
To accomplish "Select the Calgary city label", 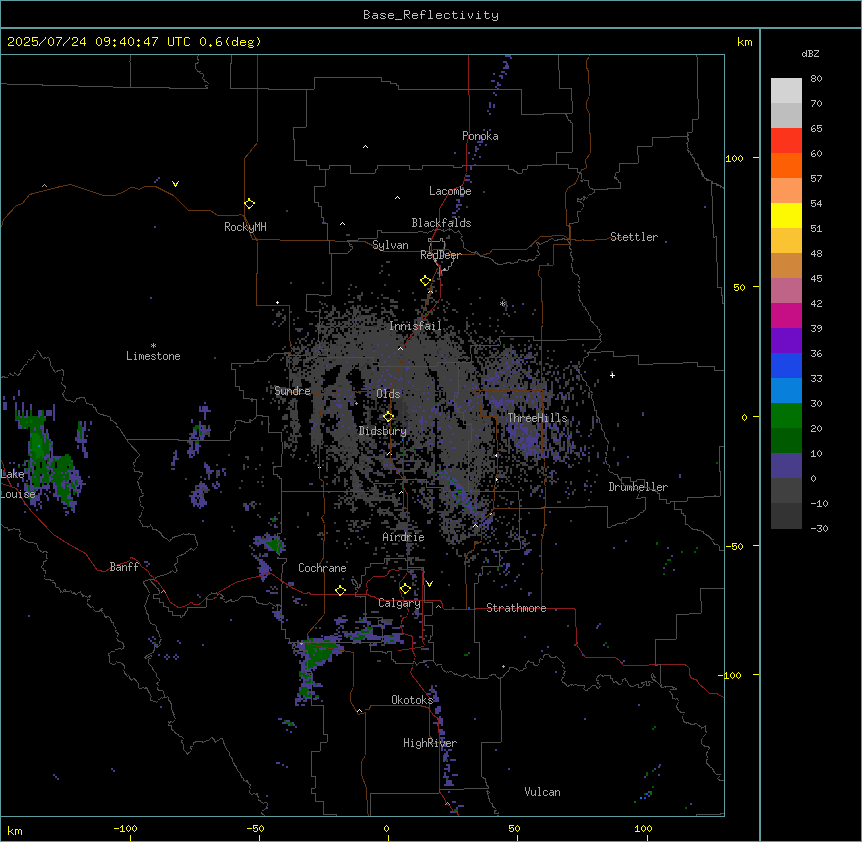I will [x=399, y=603].
